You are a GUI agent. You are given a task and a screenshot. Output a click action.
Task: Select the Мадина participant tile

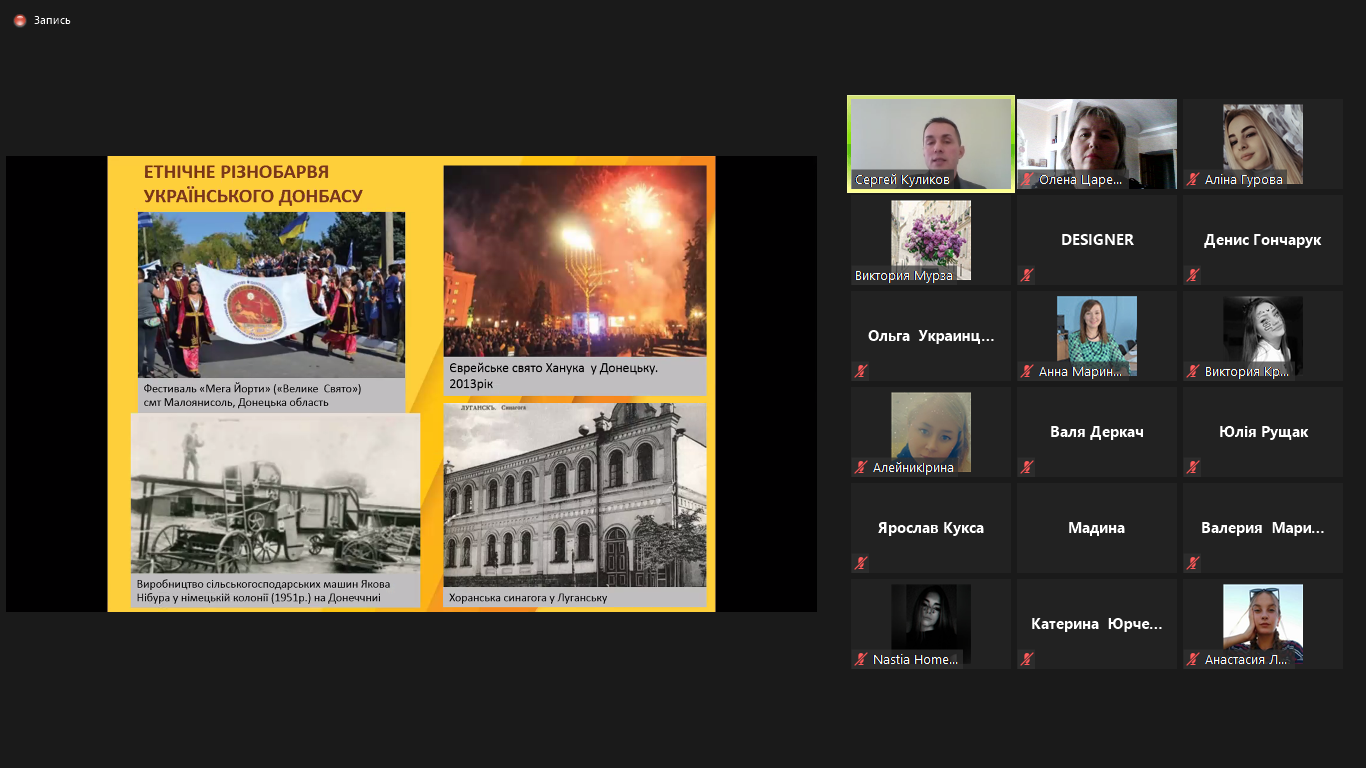tap(1097, 528)
